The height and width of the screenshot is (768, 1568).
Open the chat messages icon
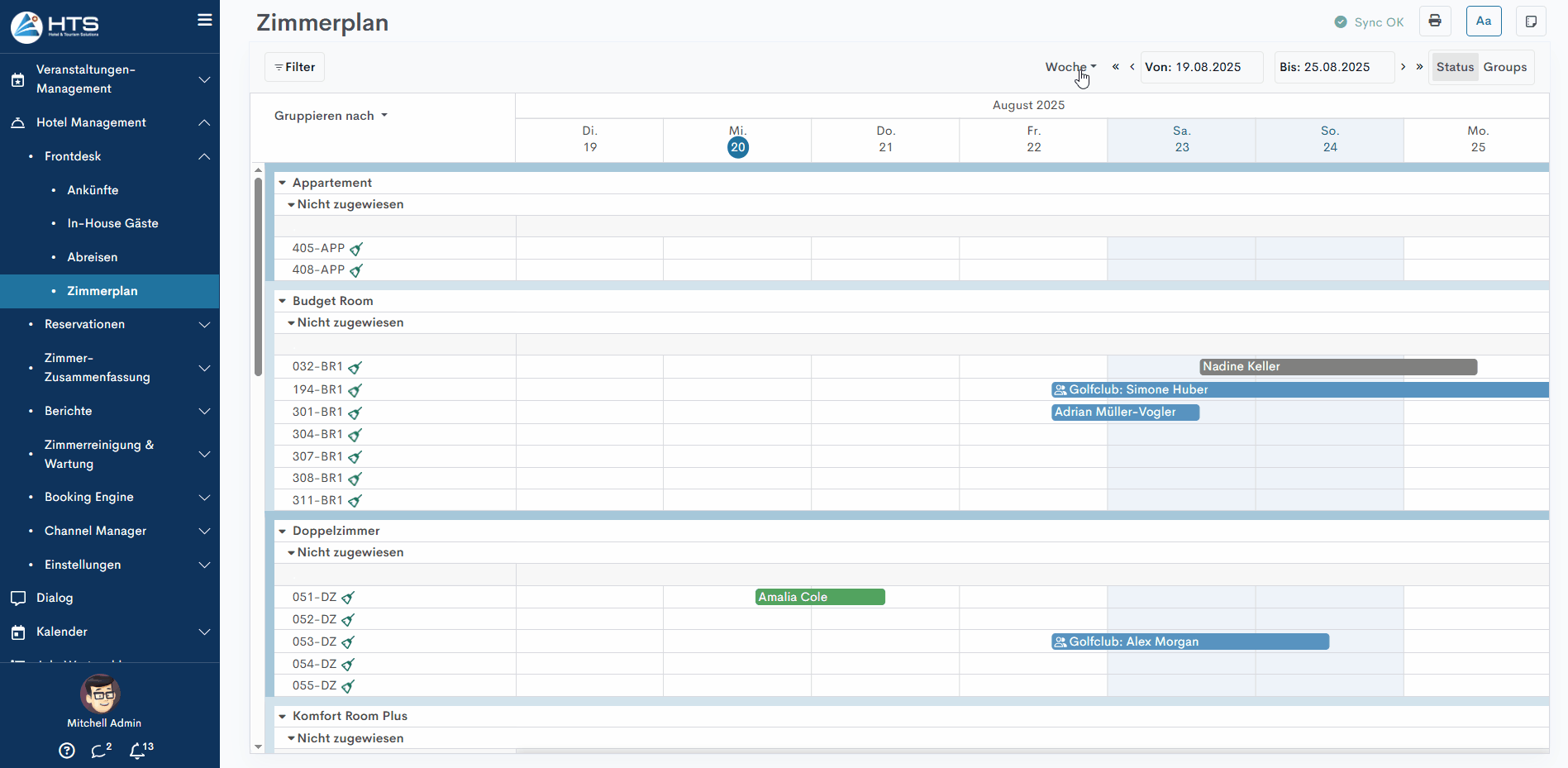pos(100,750)
